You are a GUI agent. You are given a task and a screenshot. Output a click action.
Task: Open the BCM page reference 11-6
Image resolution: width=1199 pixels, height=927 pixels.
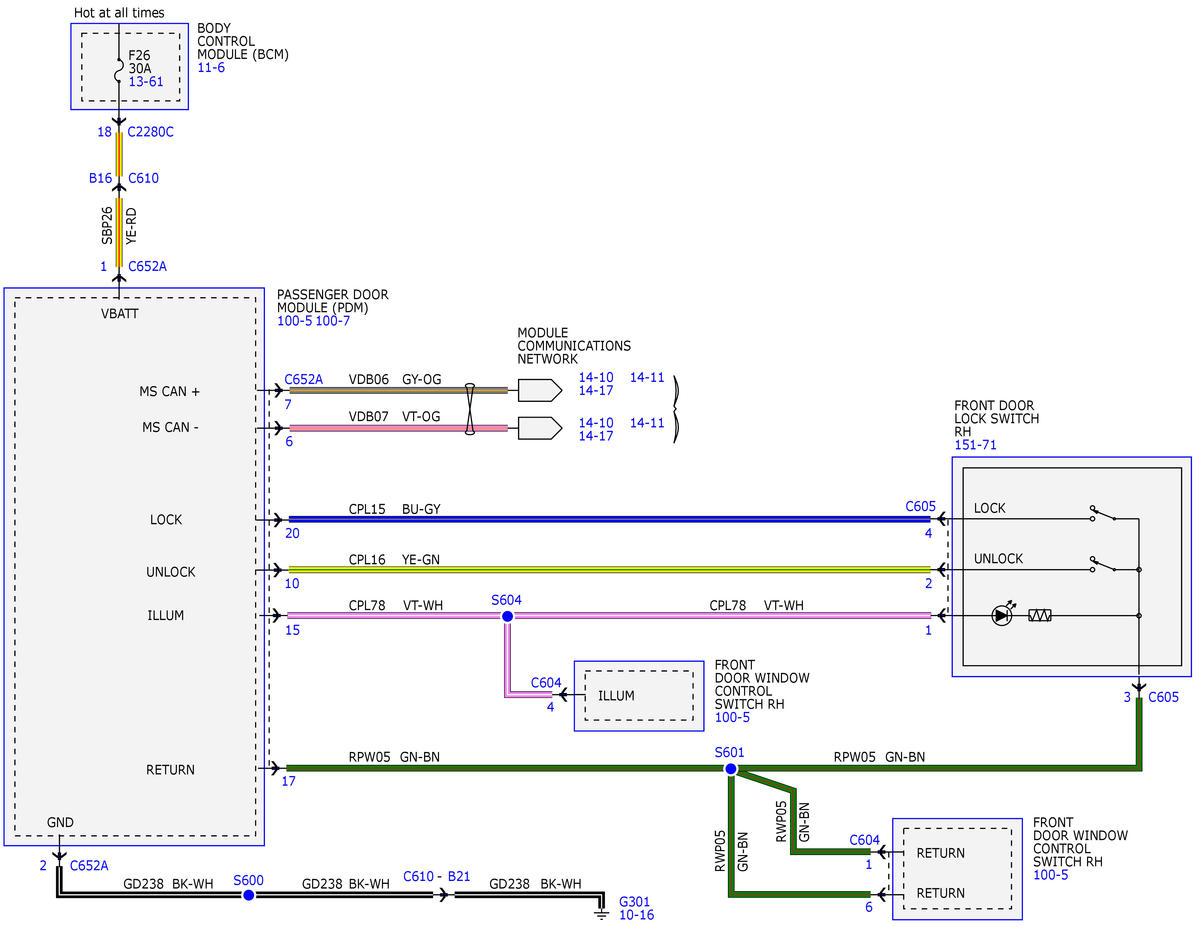coord(211,67)
